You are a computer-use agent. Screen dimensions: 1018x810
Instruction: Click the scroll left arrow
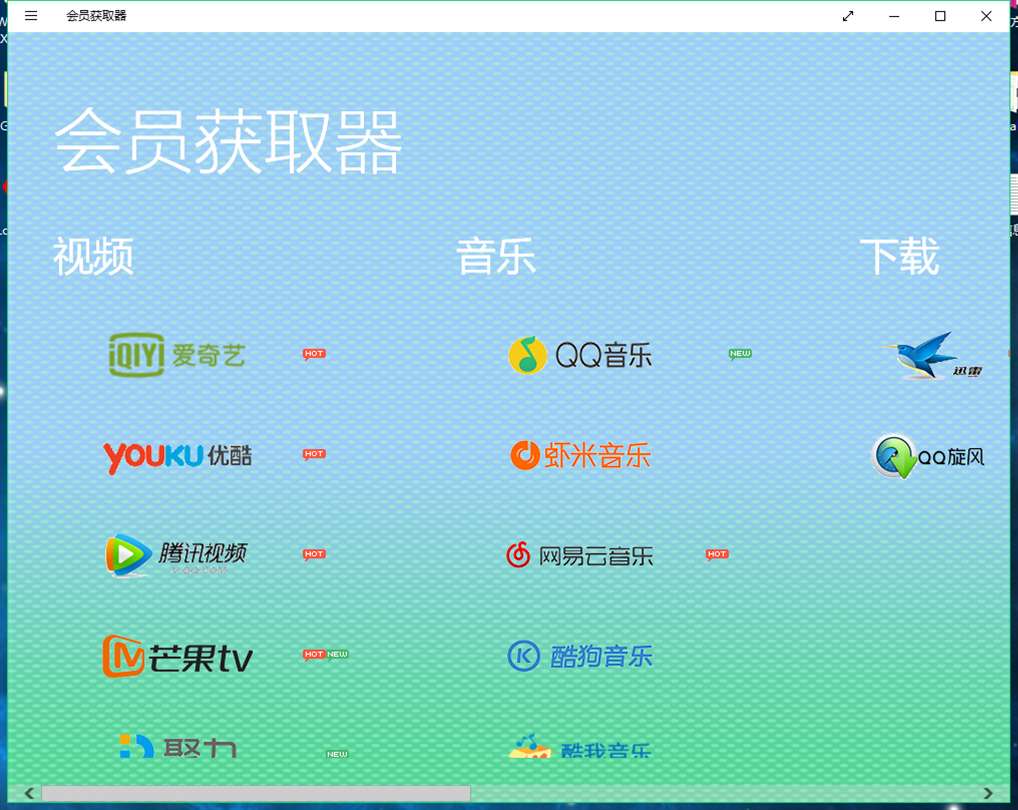(29, 793)
